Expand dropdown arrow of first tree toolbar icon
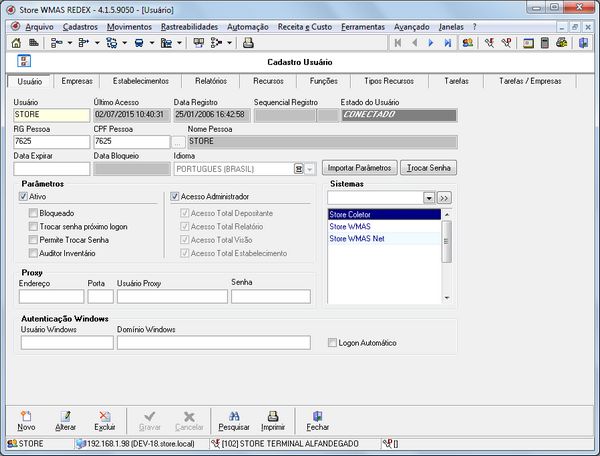 [70, 43]
